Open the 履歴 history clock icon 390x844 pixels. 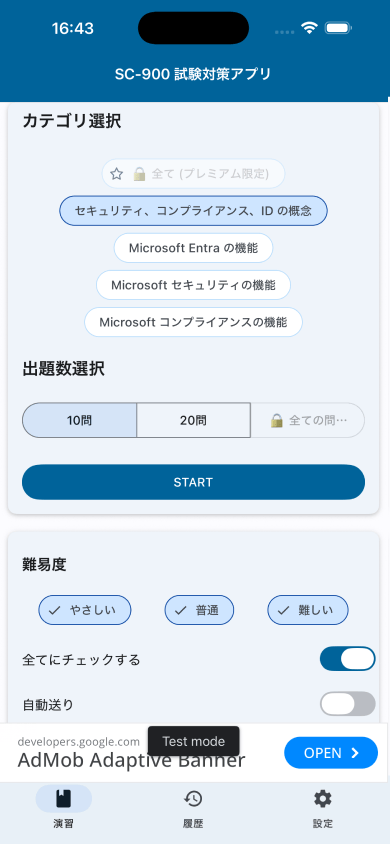193,799
